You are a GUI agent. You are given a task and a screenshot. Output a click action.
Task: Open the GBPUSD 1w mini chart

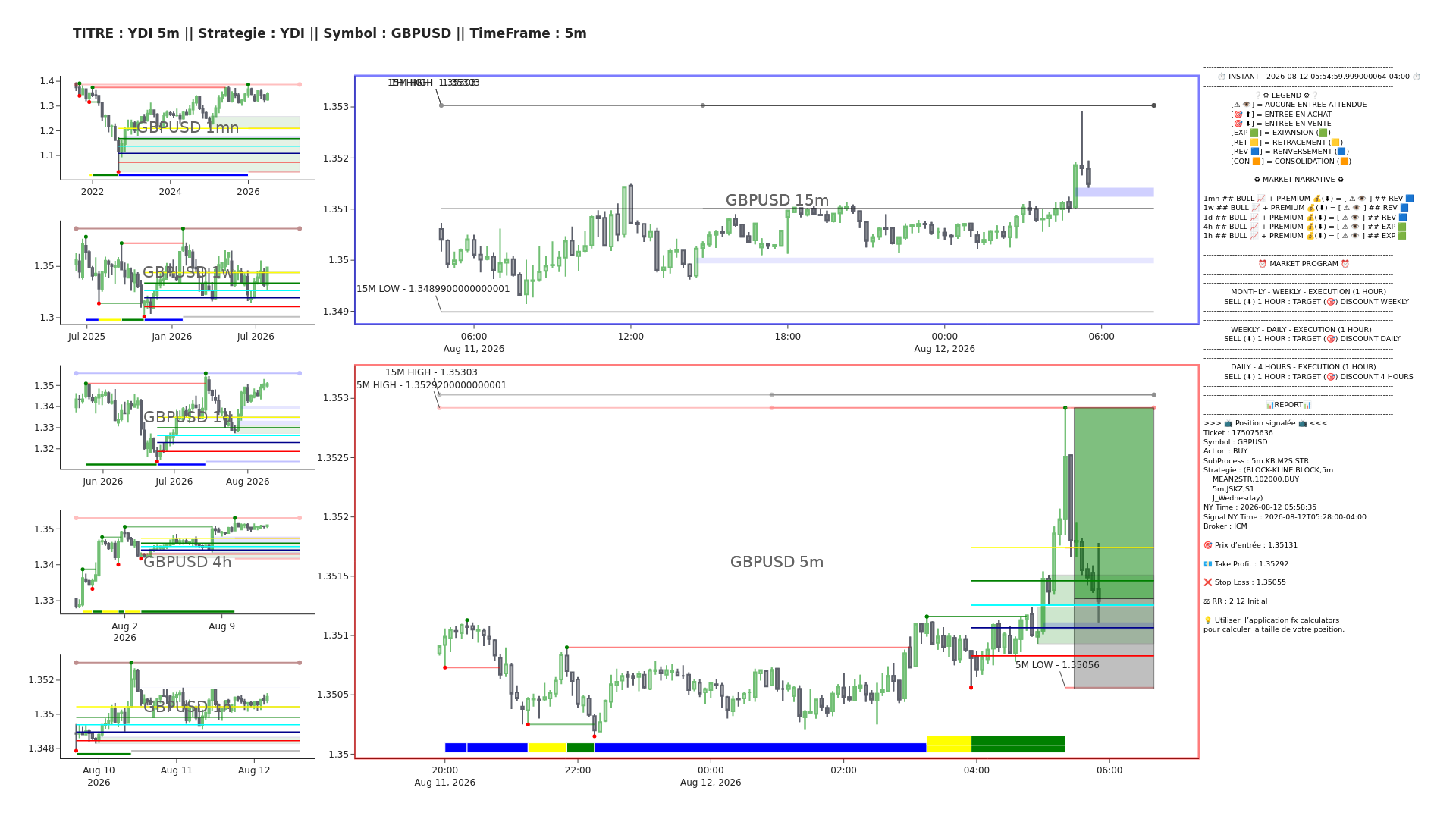(187, 272)
